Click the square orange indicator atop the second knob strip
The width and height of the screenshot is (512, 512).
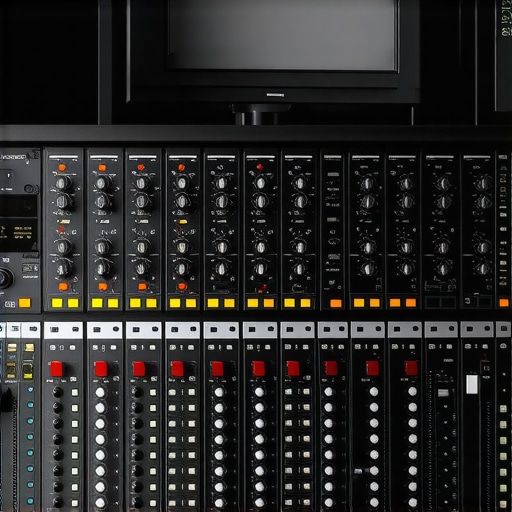pos(102,168)
